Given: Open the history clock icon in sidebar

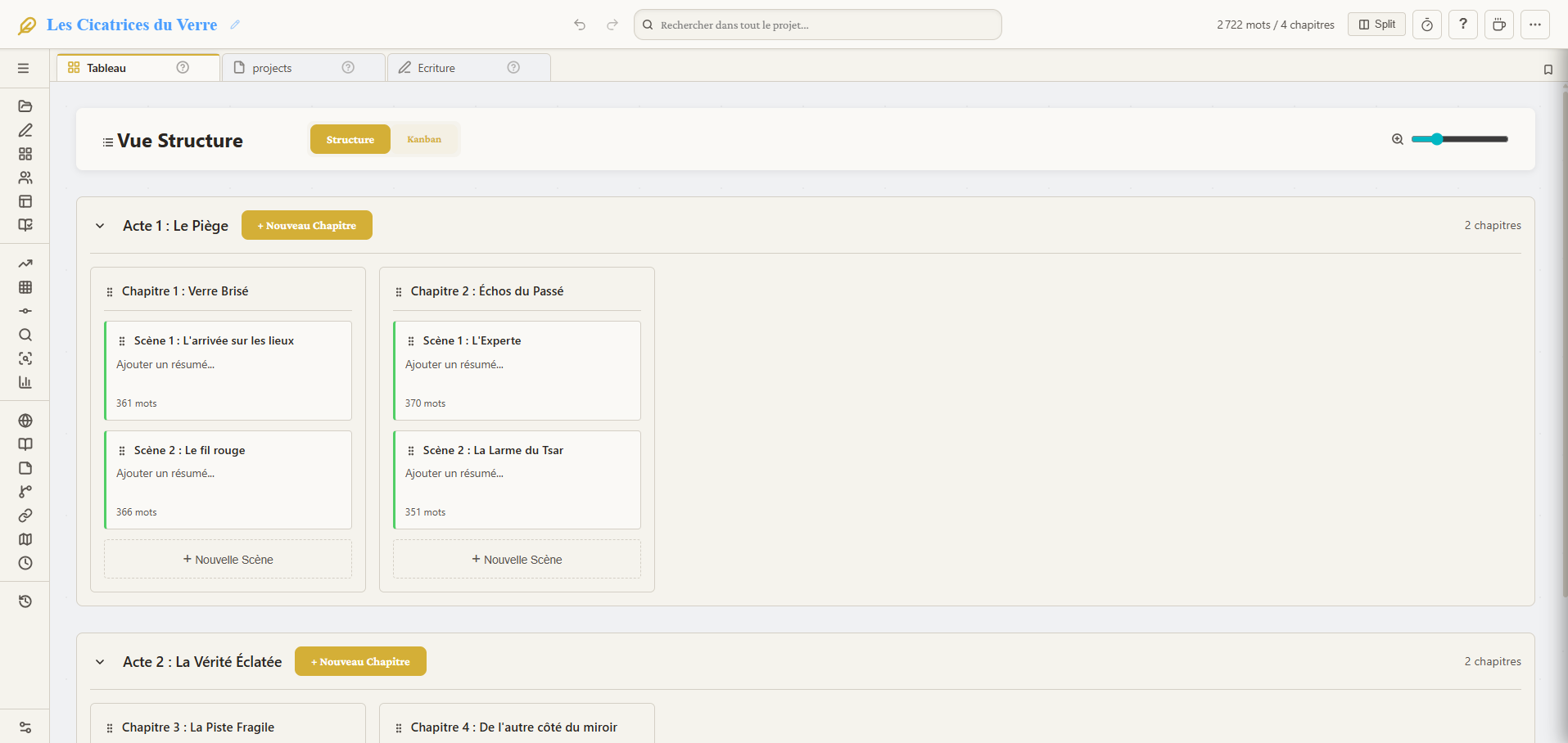Looking at the screenshot, I should click(25, 601).
